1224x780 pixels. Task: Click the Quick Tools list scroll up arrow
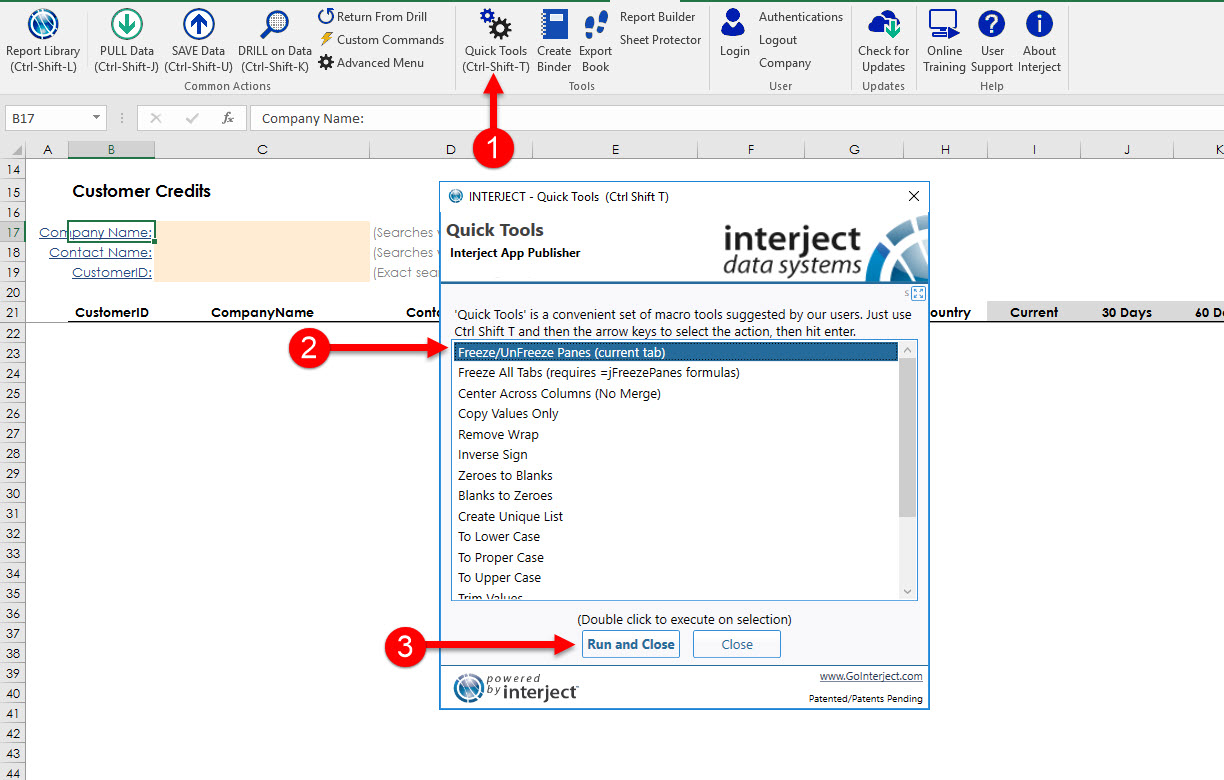[908, 350]
